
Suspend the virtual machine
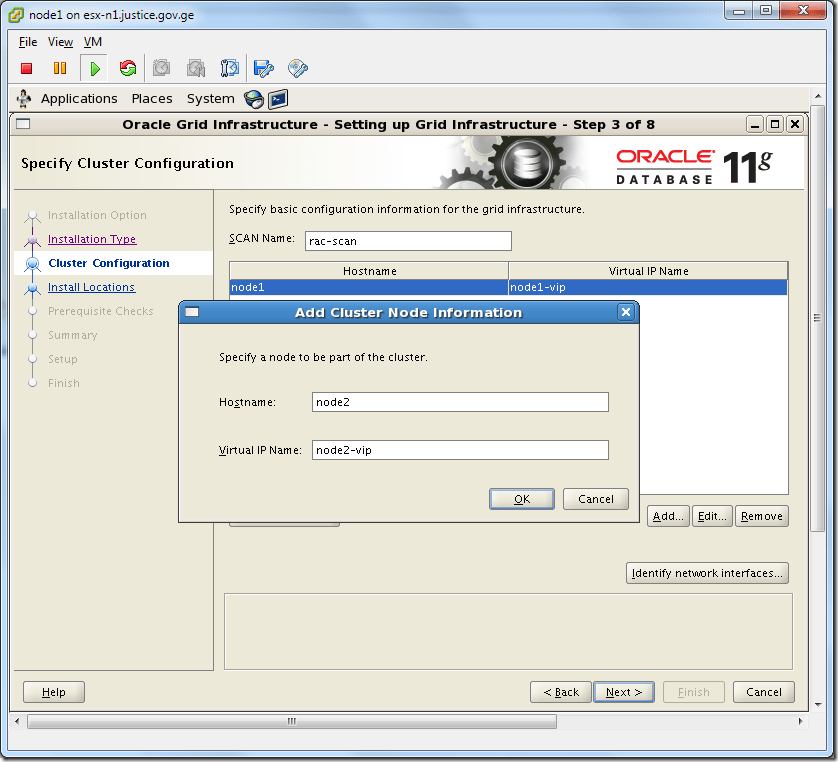click(x=61, y=67)
